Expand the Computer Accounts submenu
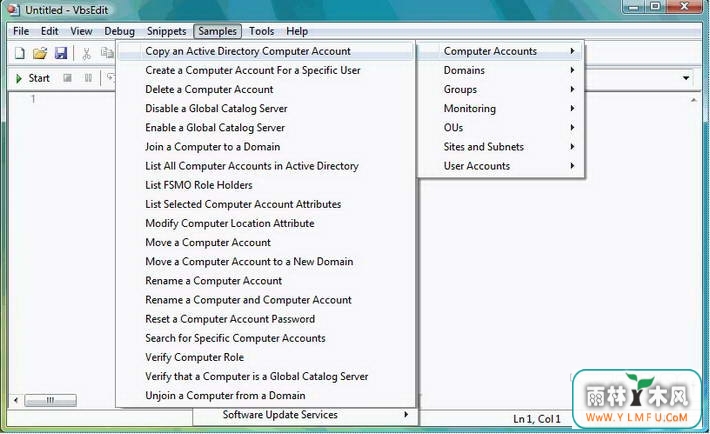 [x=500, y=51]
